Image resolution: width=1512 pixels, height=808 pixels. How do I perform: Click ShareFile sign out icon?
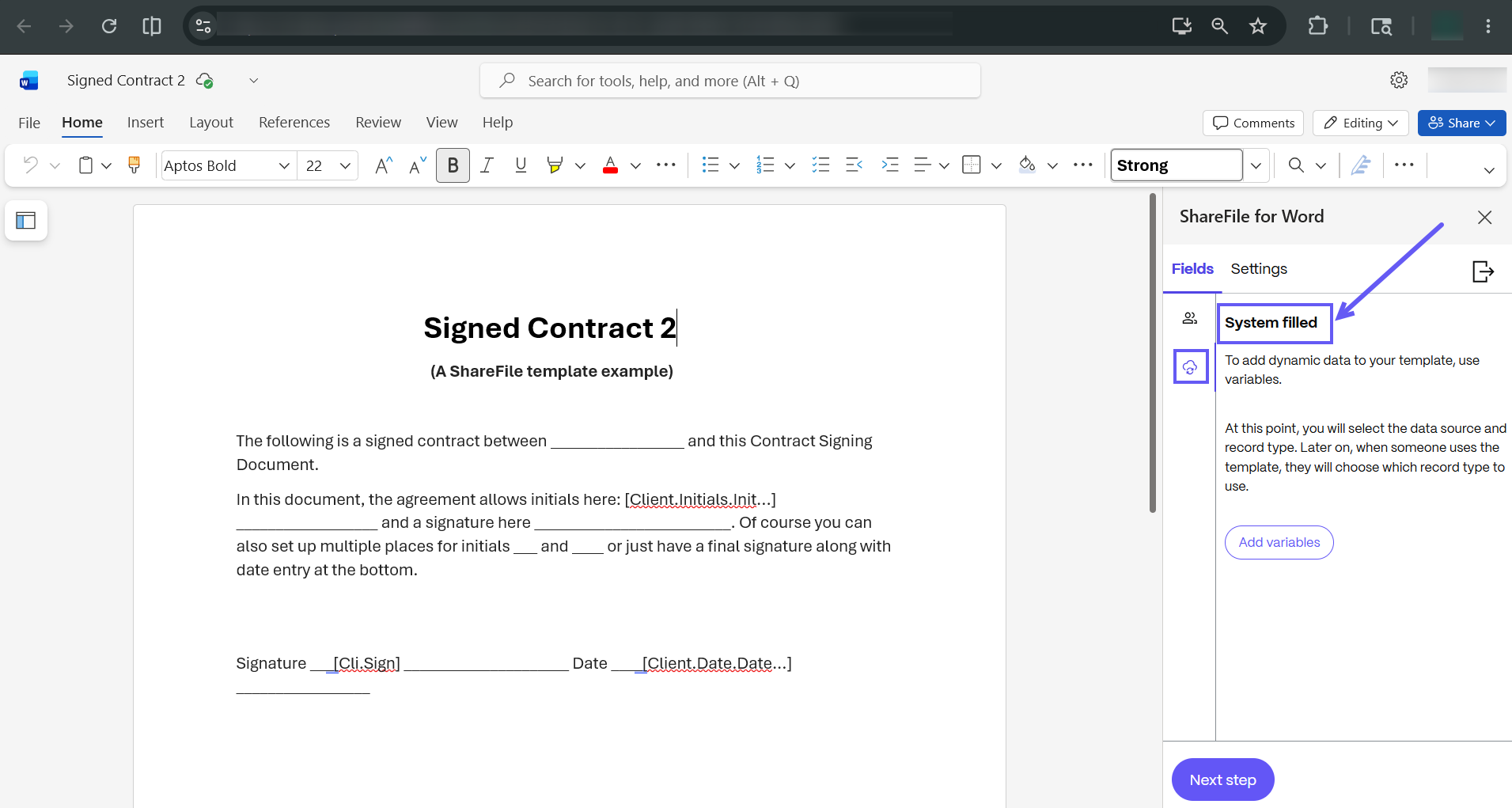1483,271
